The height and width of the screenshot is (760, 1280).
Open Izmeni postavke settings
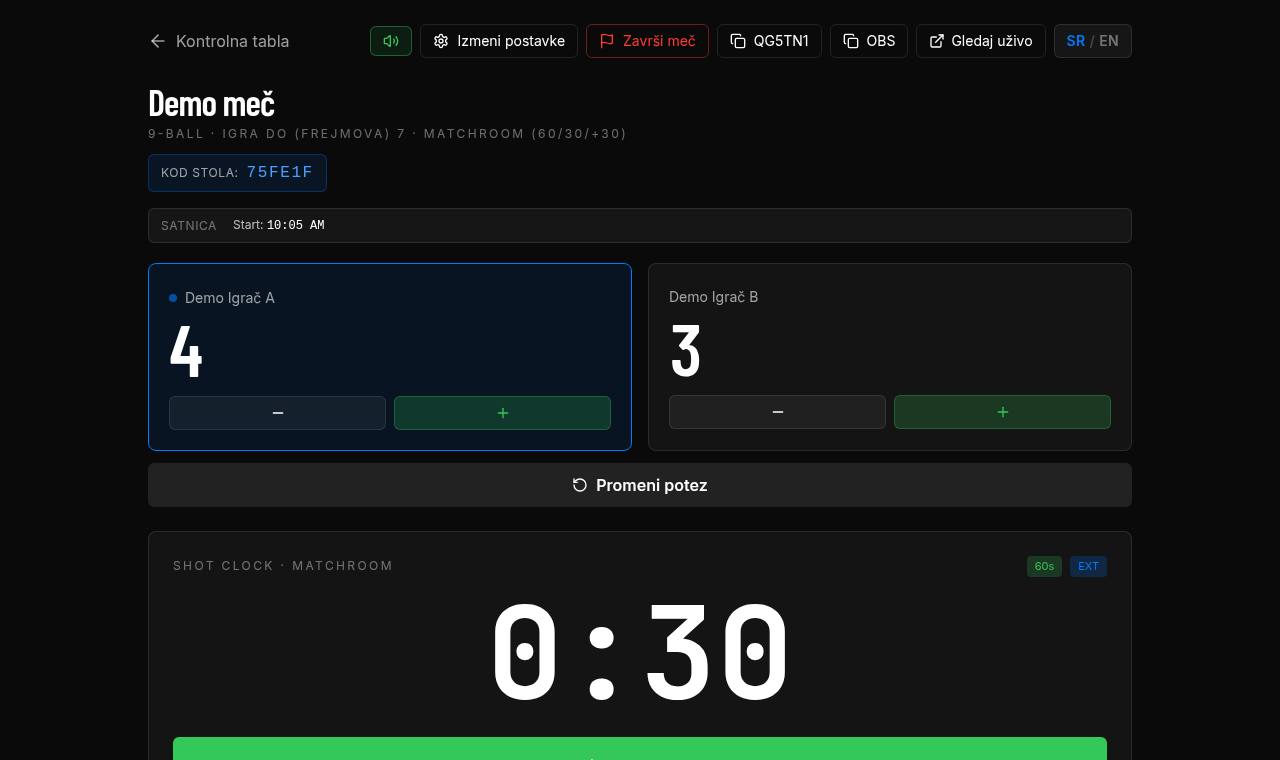point(499,41)
